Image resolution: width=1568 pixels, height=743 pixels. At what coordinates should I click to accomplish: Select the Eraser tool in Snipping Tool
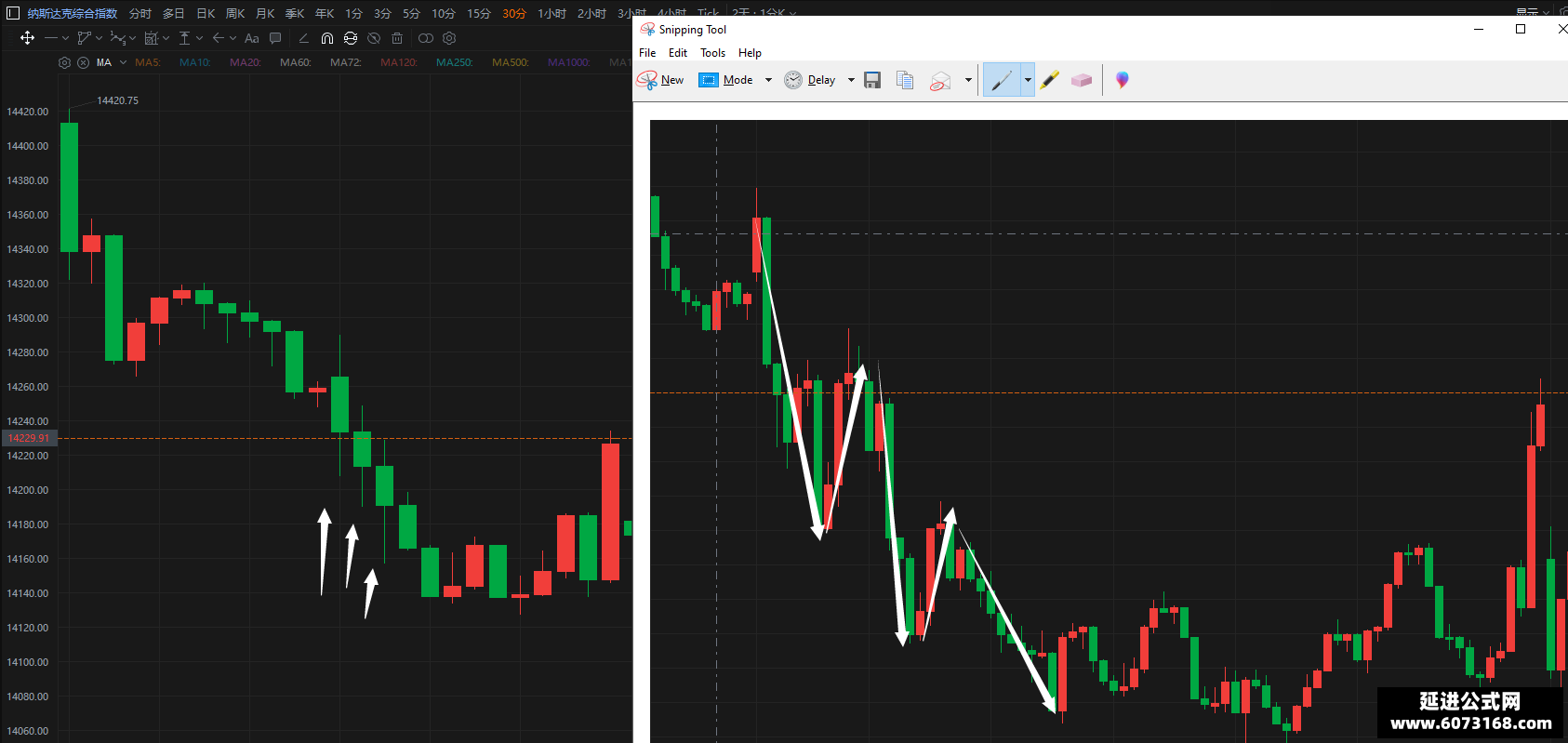tap(1082, 80)
